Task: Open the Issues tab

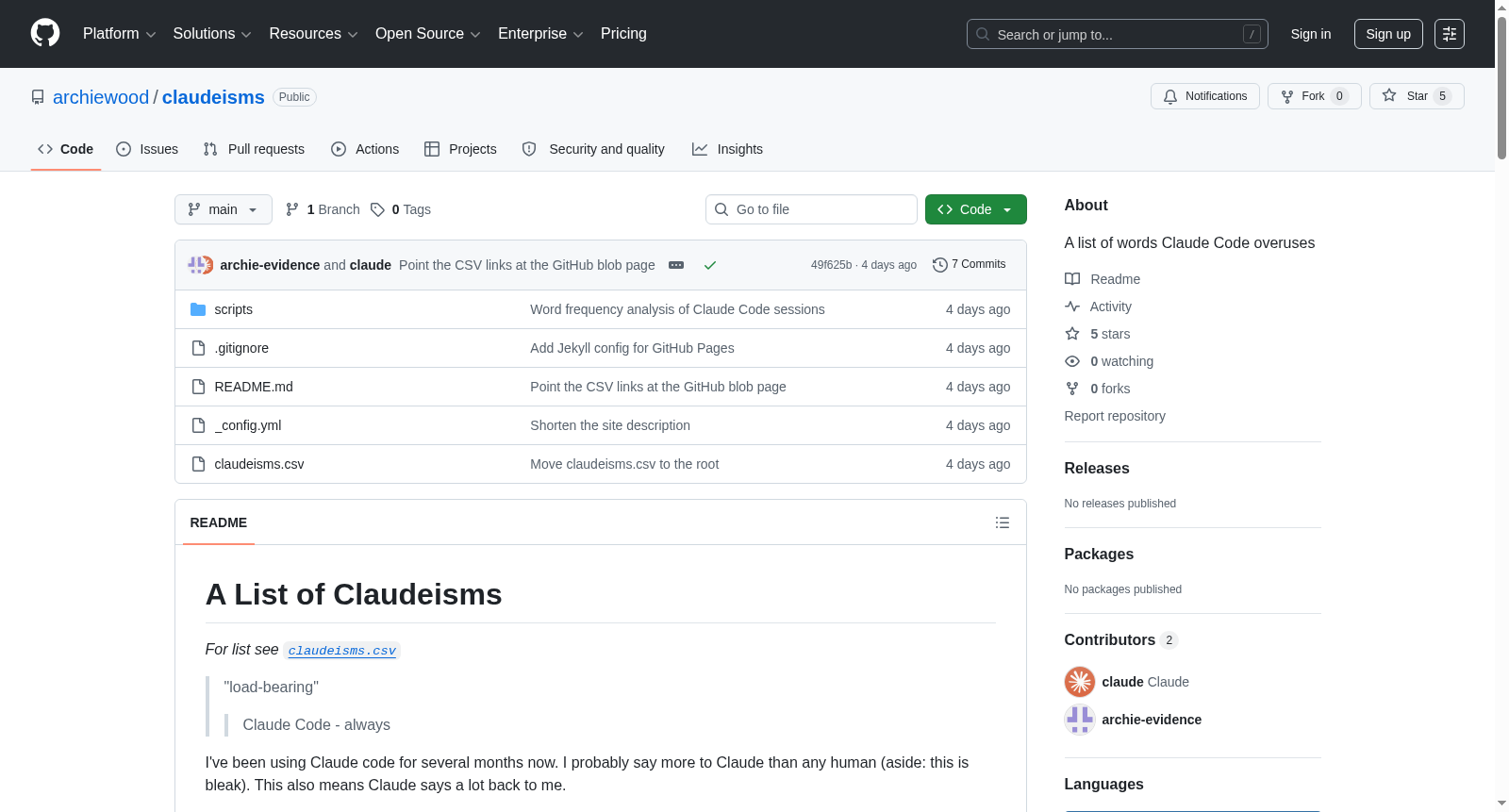Action: pos(147,149)
